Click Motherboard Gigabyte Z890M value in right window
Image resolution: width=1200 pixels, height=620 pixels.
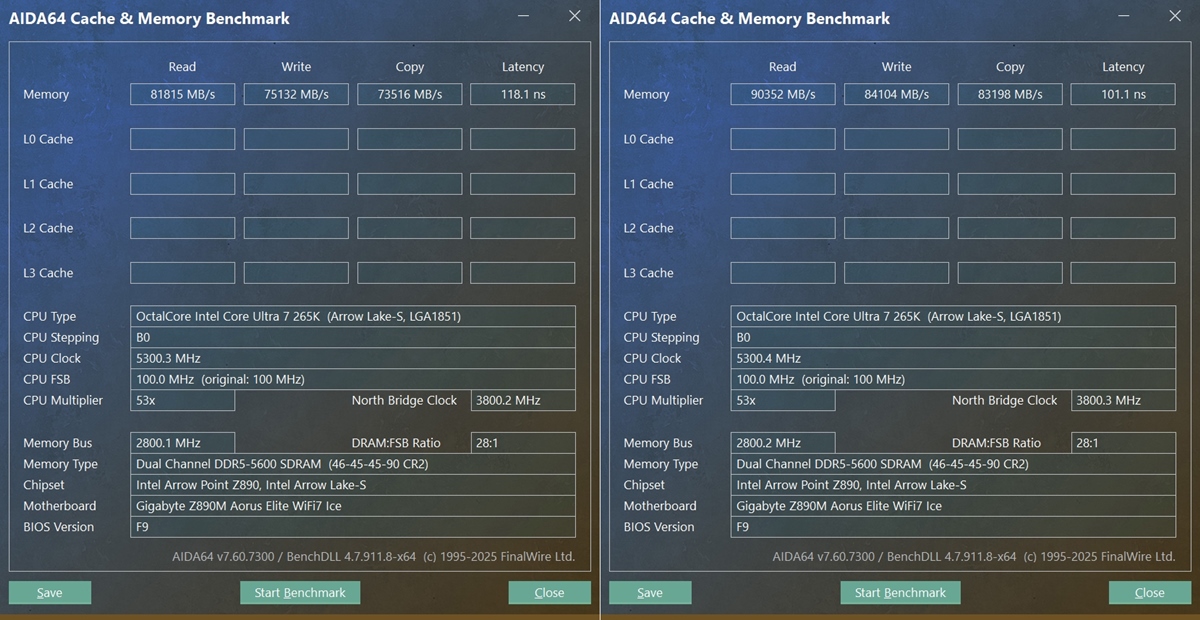(953, 506)
